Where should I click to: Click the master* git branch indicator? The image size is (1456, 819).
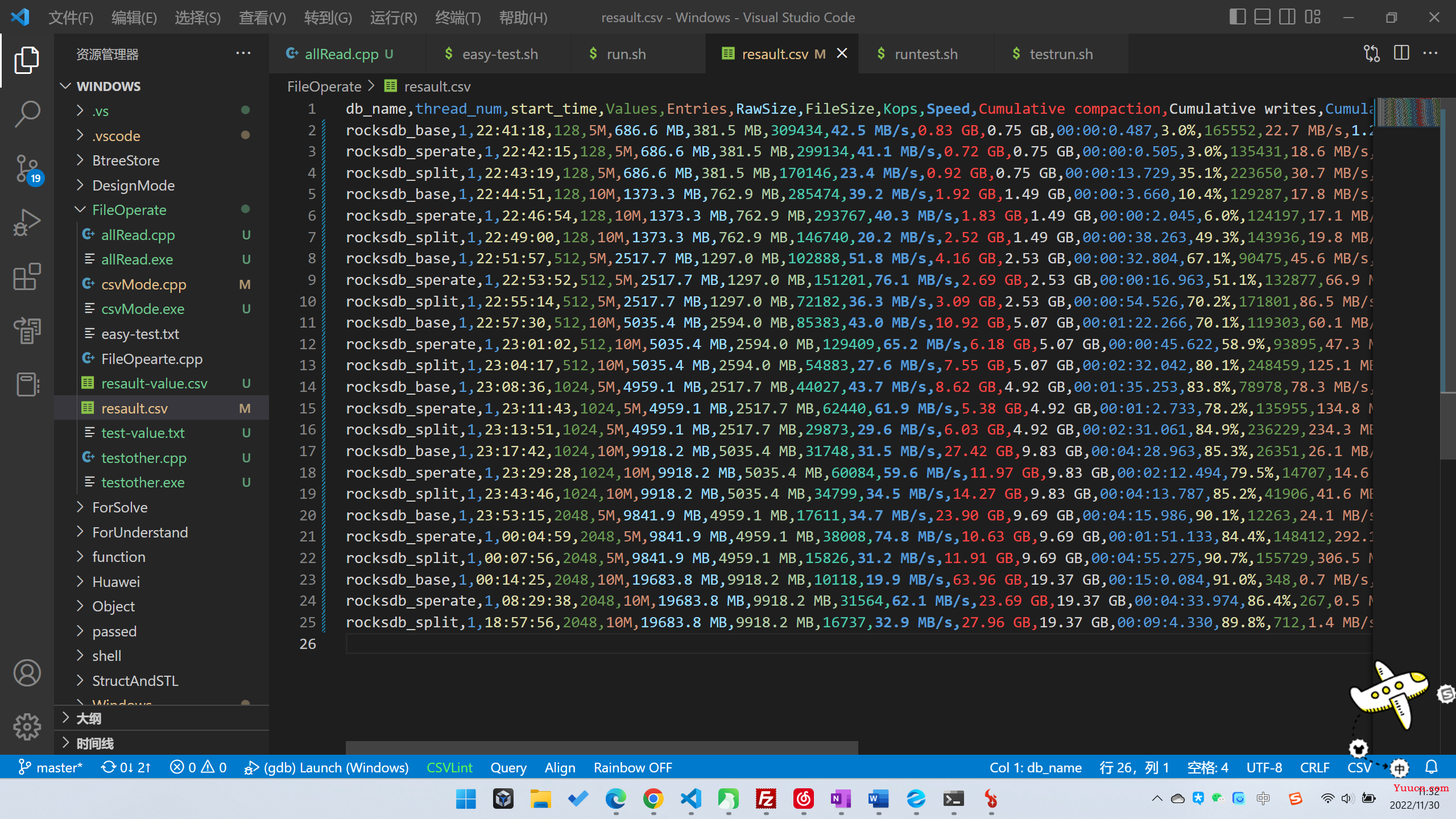tap(50, 767)
